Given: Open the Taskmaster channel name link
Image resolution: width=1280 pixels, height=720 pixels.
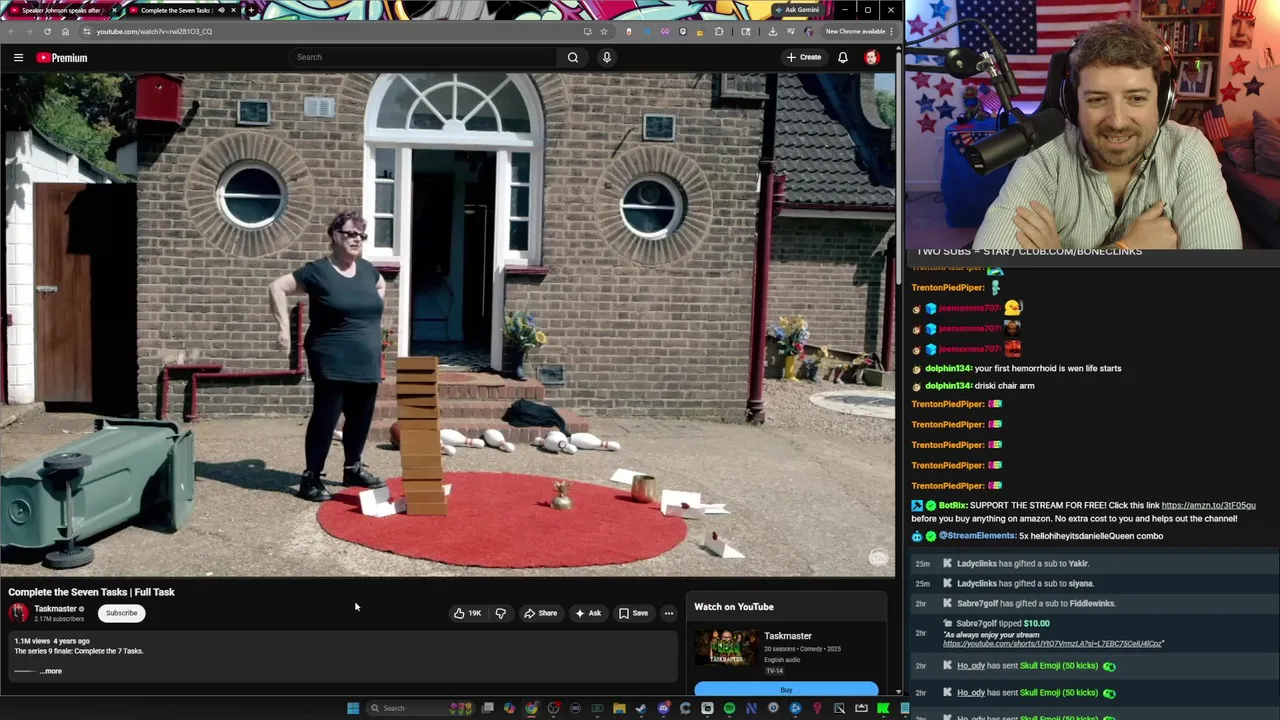Looking at the screenshot, I should [55, 608].
